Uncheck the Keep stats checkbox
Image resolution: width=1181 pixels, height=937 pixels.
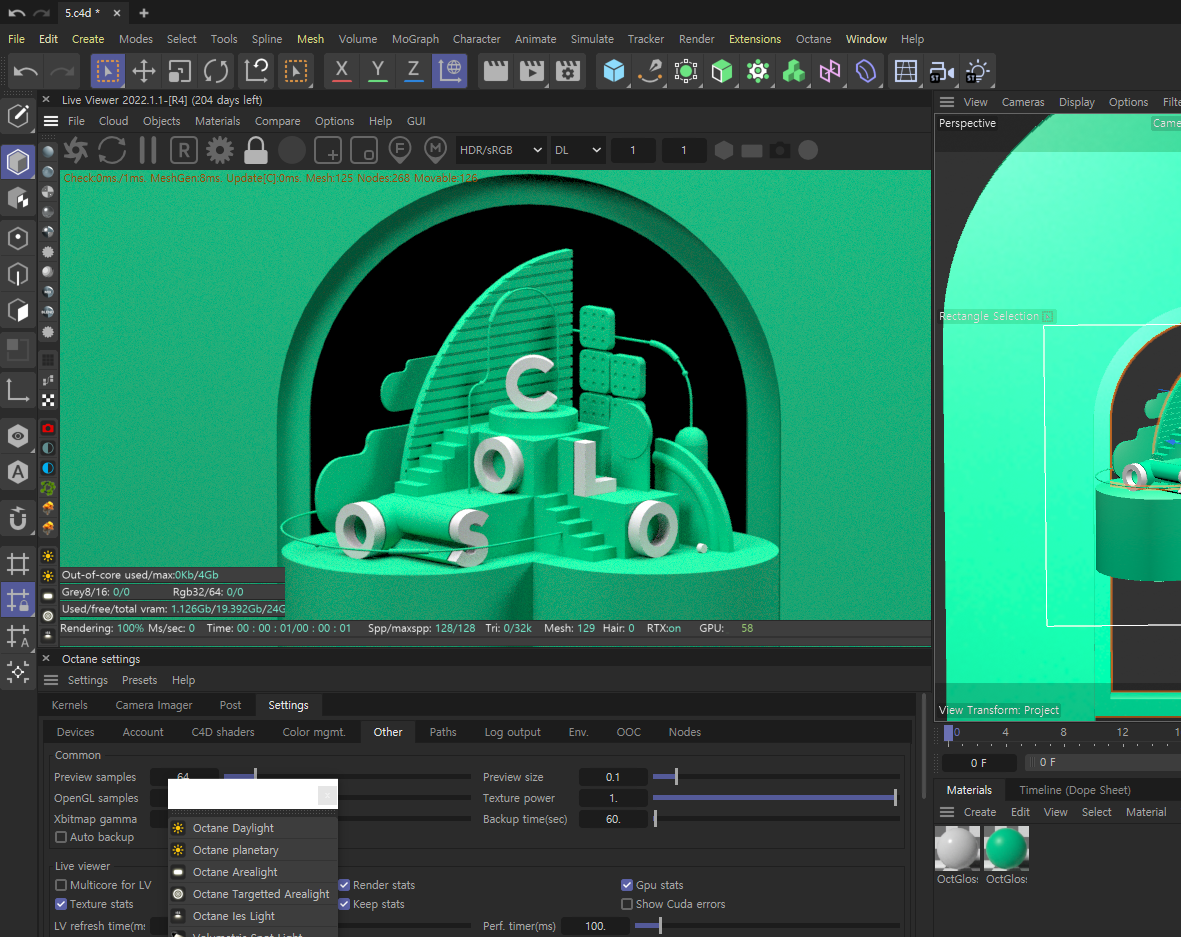point(344,904)
